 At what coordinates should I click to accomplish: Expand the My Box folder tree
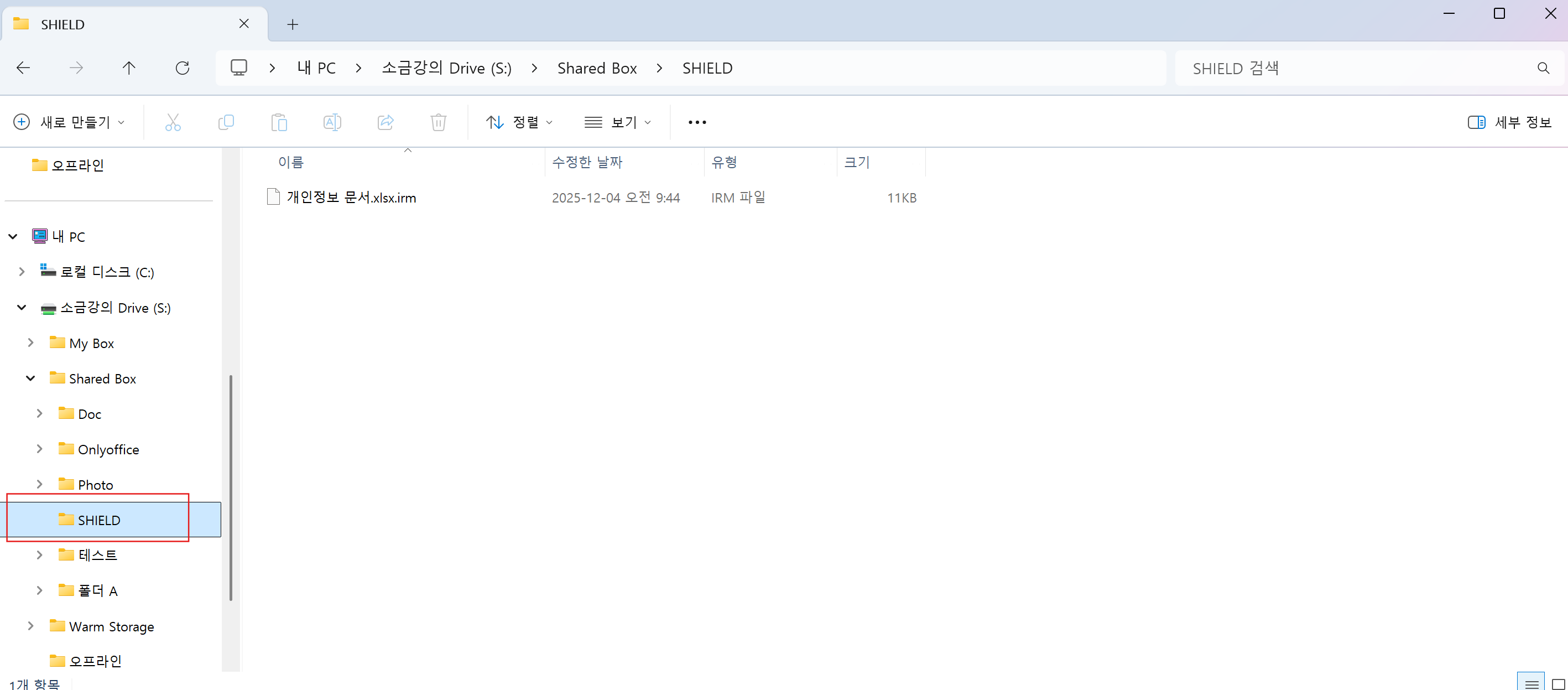tap(30, 343)
